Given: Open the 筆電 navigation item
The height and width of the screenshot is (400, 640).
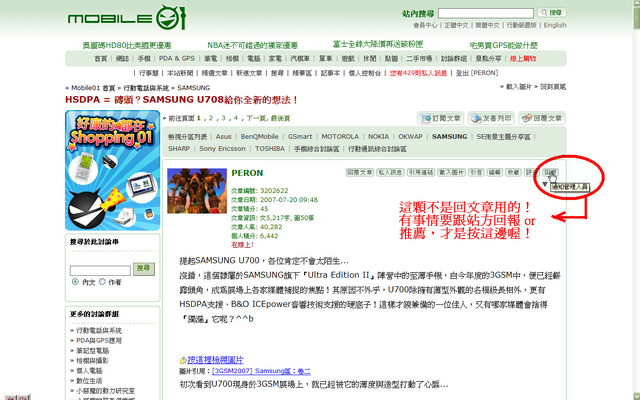Looking at the screenshot, I should (x=210, y=59).
